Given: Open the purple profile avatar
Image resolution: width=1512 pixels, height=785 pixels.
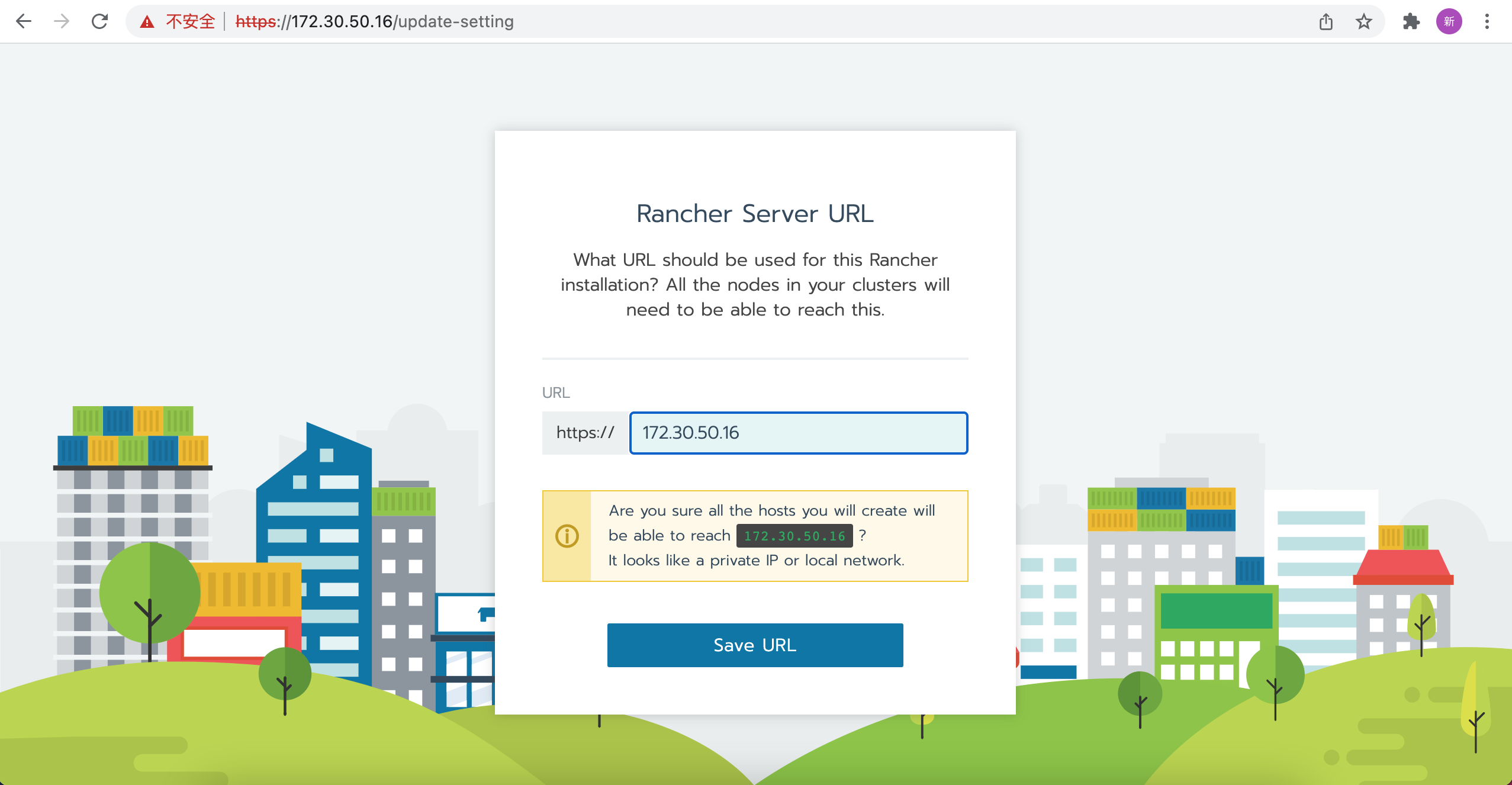Looking at the screenshot, I should tap(1449, 22).
